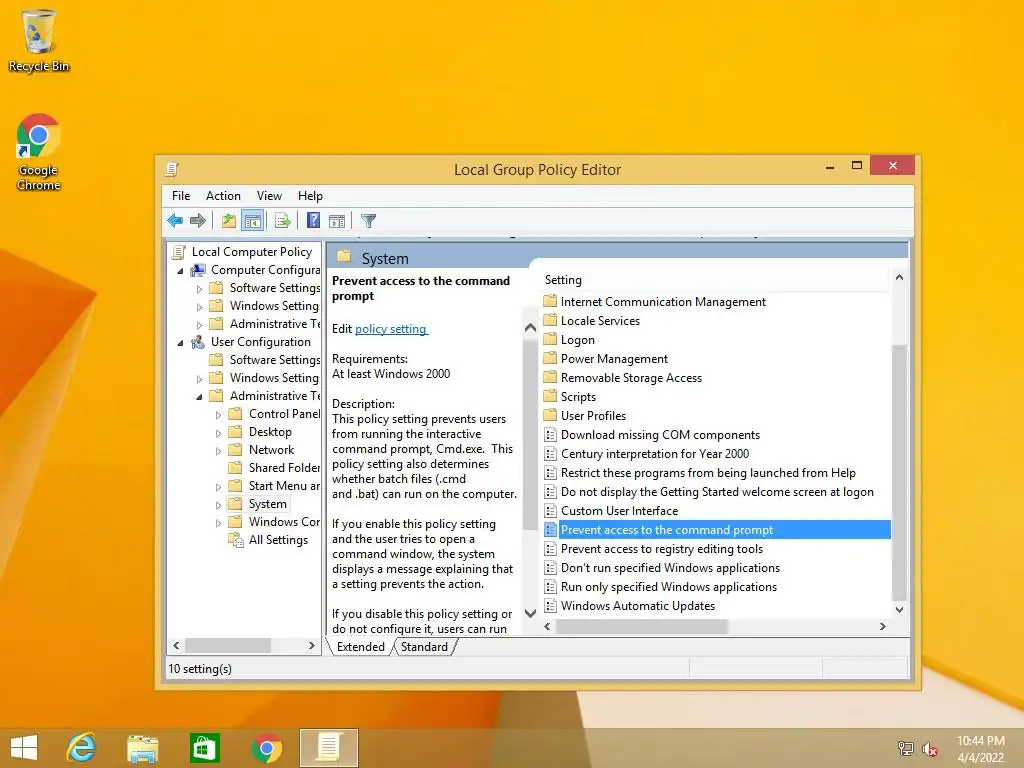The image size is (1024, 768).
Task: Select Do not display Getting Started setting
Action: point(717,492)
